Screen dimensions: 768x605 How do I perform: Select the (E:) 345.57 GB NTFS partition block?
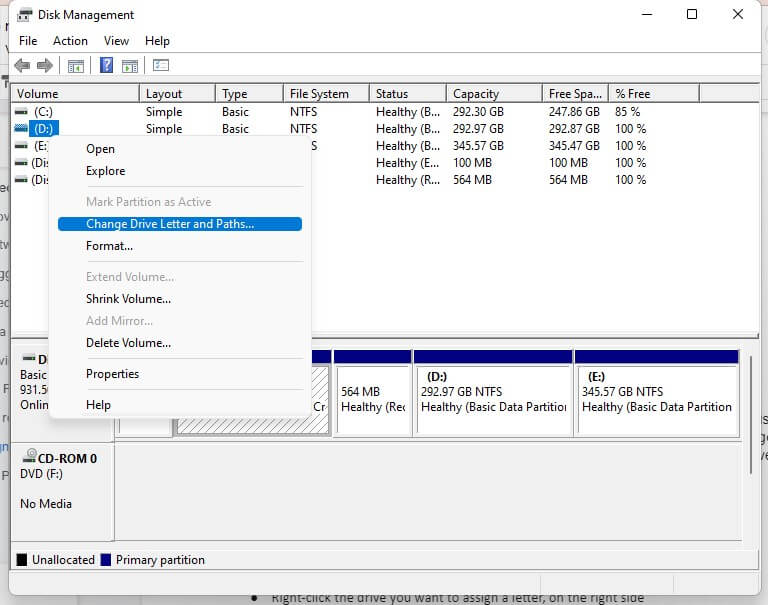tap(657, 393)
